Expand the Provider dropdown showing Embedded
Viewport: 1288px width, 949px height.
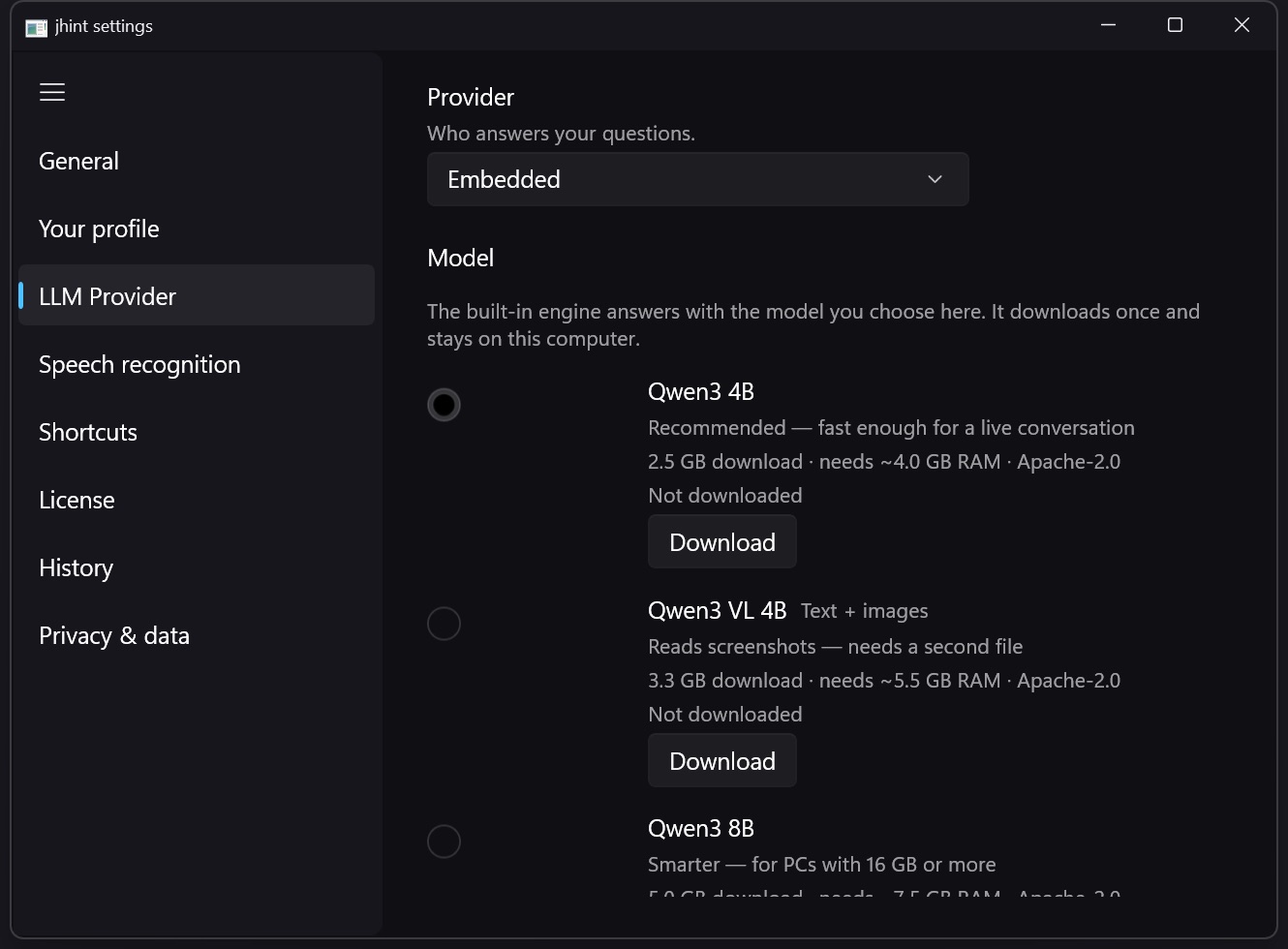coord(697,179)
